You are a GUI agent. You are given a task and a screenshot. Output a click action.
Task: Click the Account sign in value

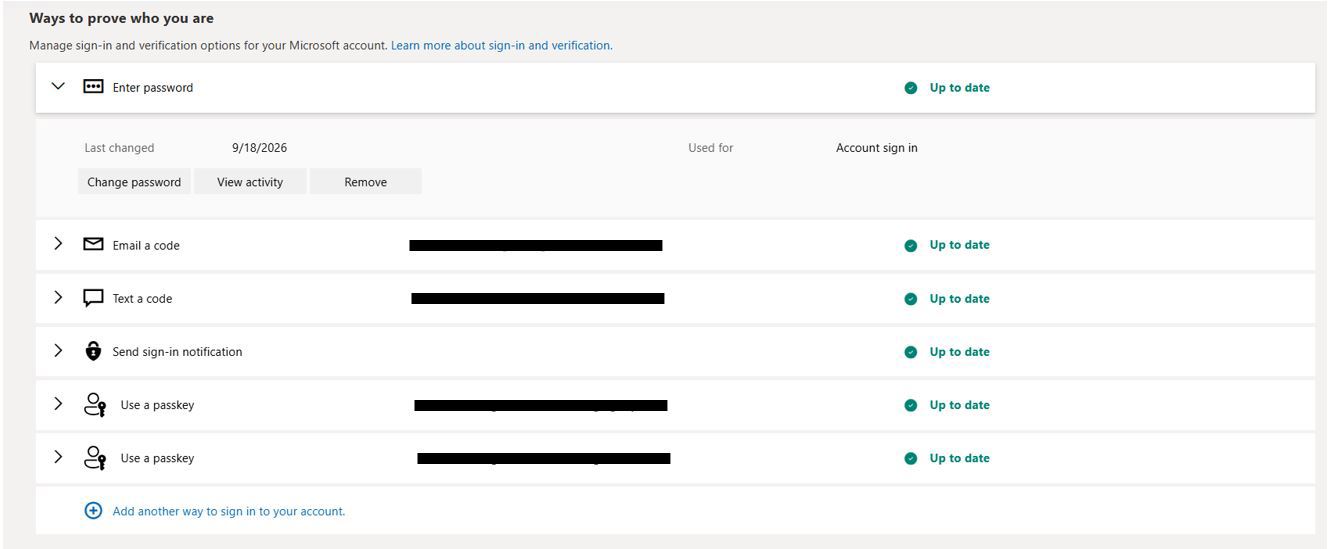pyautogui.click(x=877, y=148)
